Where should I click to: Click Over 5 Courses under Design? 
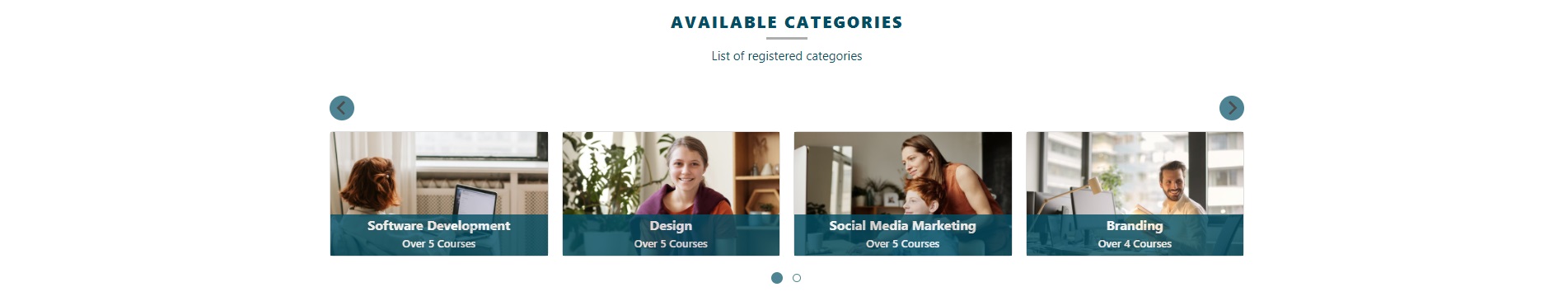(x=671, y=244)
